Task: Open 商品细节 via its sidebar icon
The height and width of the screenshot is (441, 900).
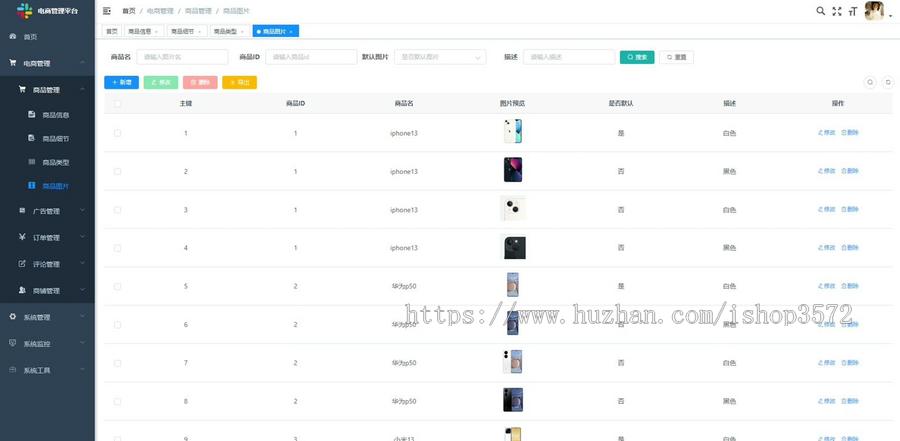Action: click(32, 138)
